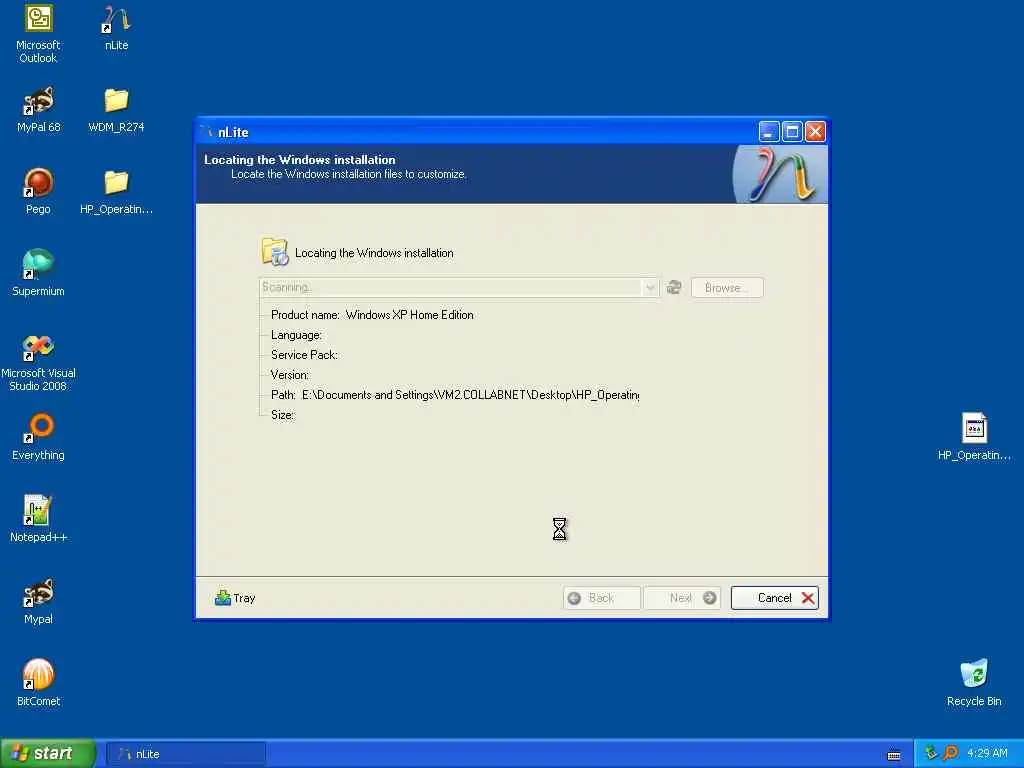Open the Everything search shortcut
Screen dimensions: 1024x768
pyautogui.click(x=38, y=438)
